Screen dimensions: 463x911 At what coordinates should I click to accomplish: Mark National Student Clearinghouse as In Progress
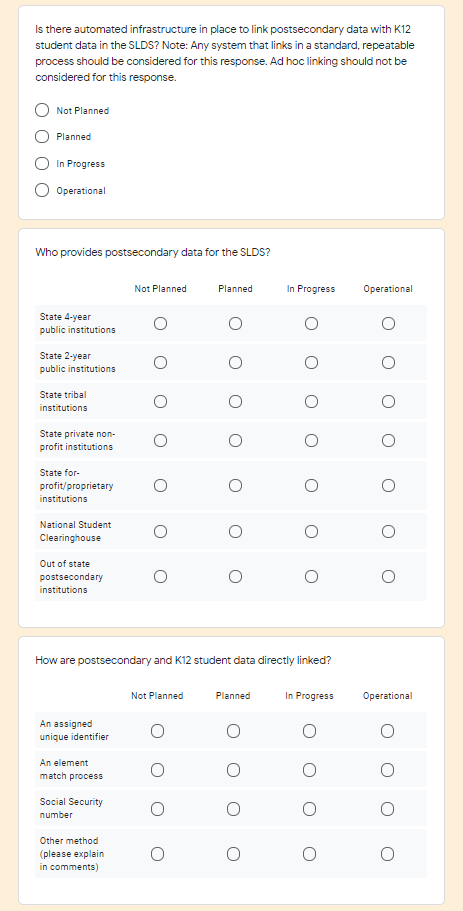pyautogui.click(x=311, y=531)
